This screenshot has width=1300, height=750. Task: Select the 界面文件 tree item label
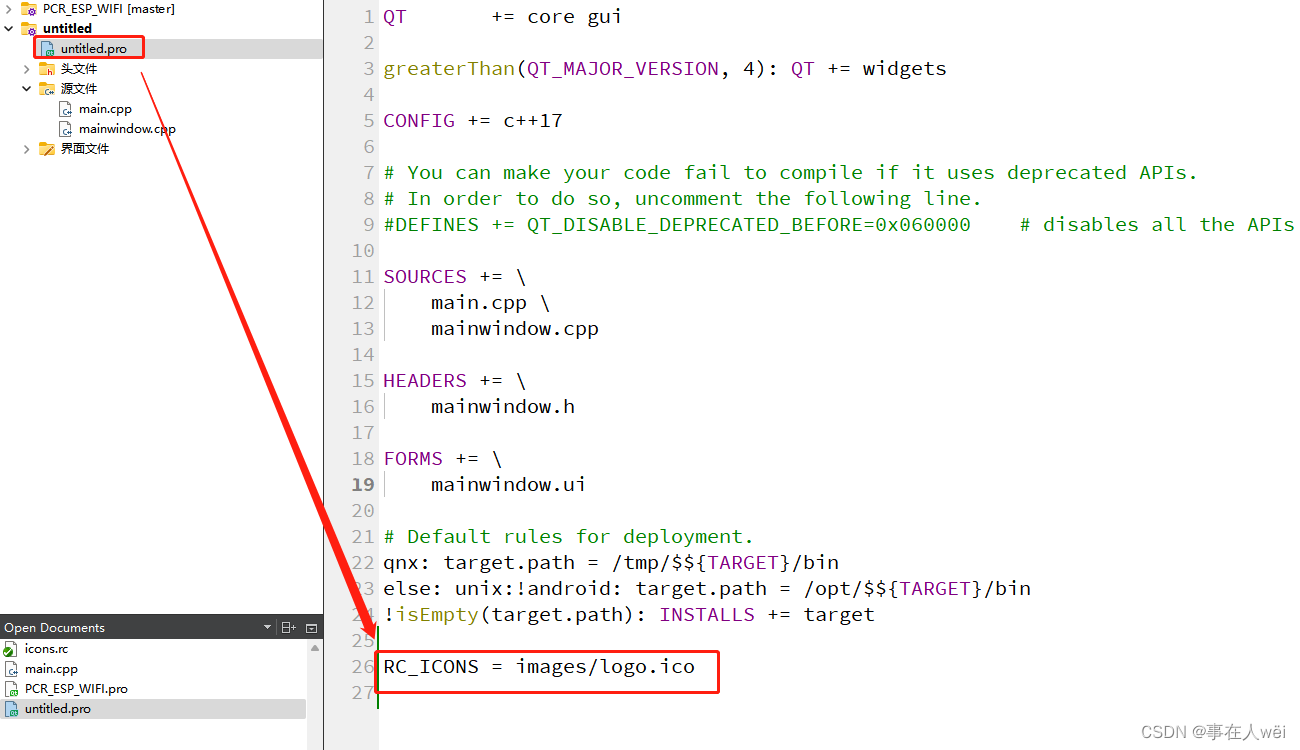pyautogui.click(x=84, y=149)
